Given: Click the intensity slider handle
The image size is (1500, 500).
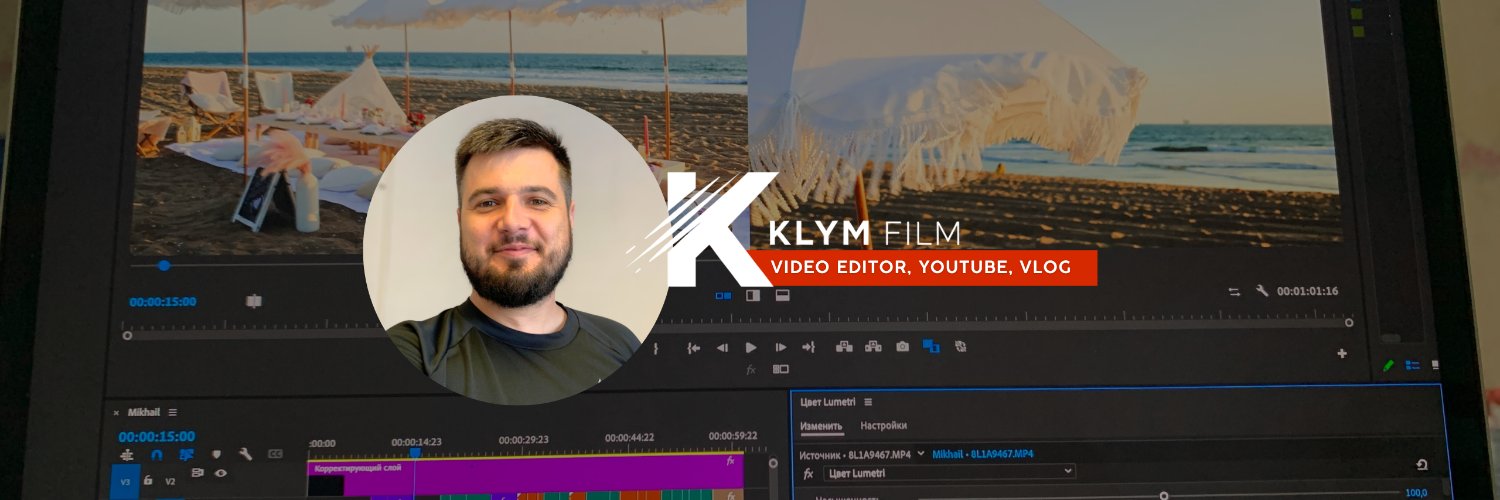Looking at the screenshot, I should coord(1164,496).
